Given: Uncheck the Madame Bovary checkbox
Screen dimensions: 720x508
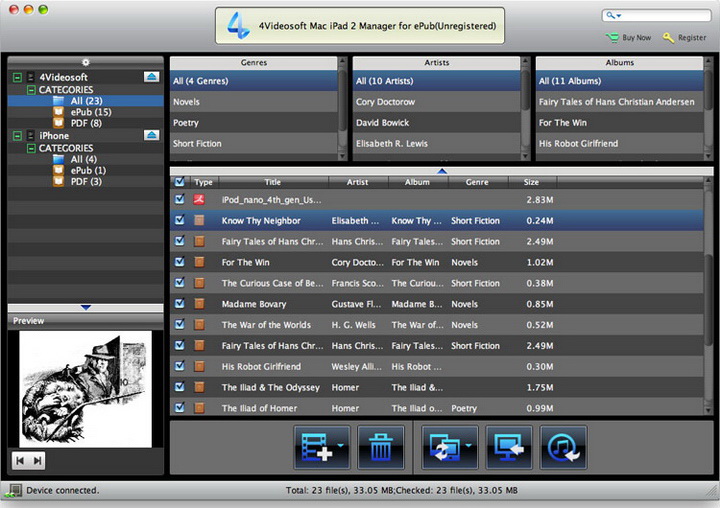Looking at the screenshot, I should (x=179, y=304).
